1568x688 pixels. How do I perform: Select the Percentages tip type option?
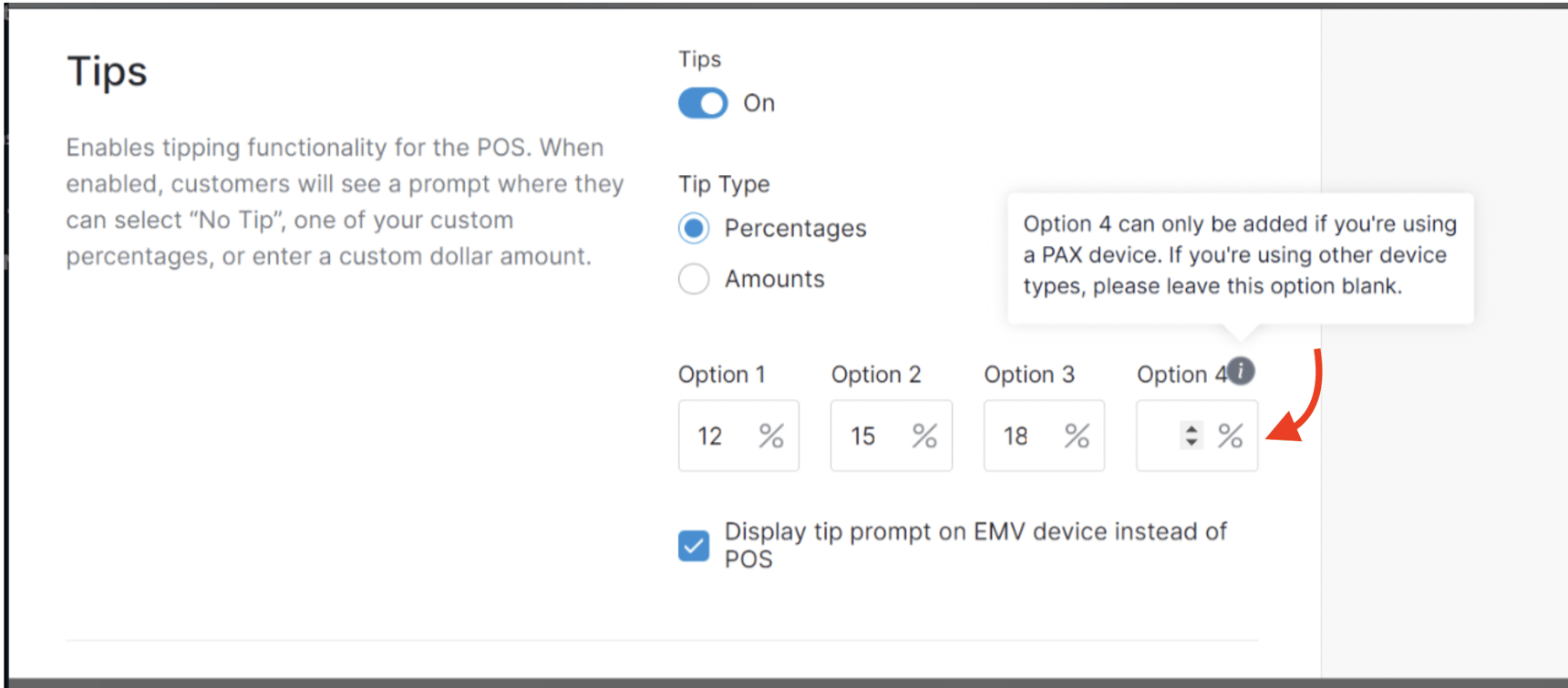tap(694, 228)
